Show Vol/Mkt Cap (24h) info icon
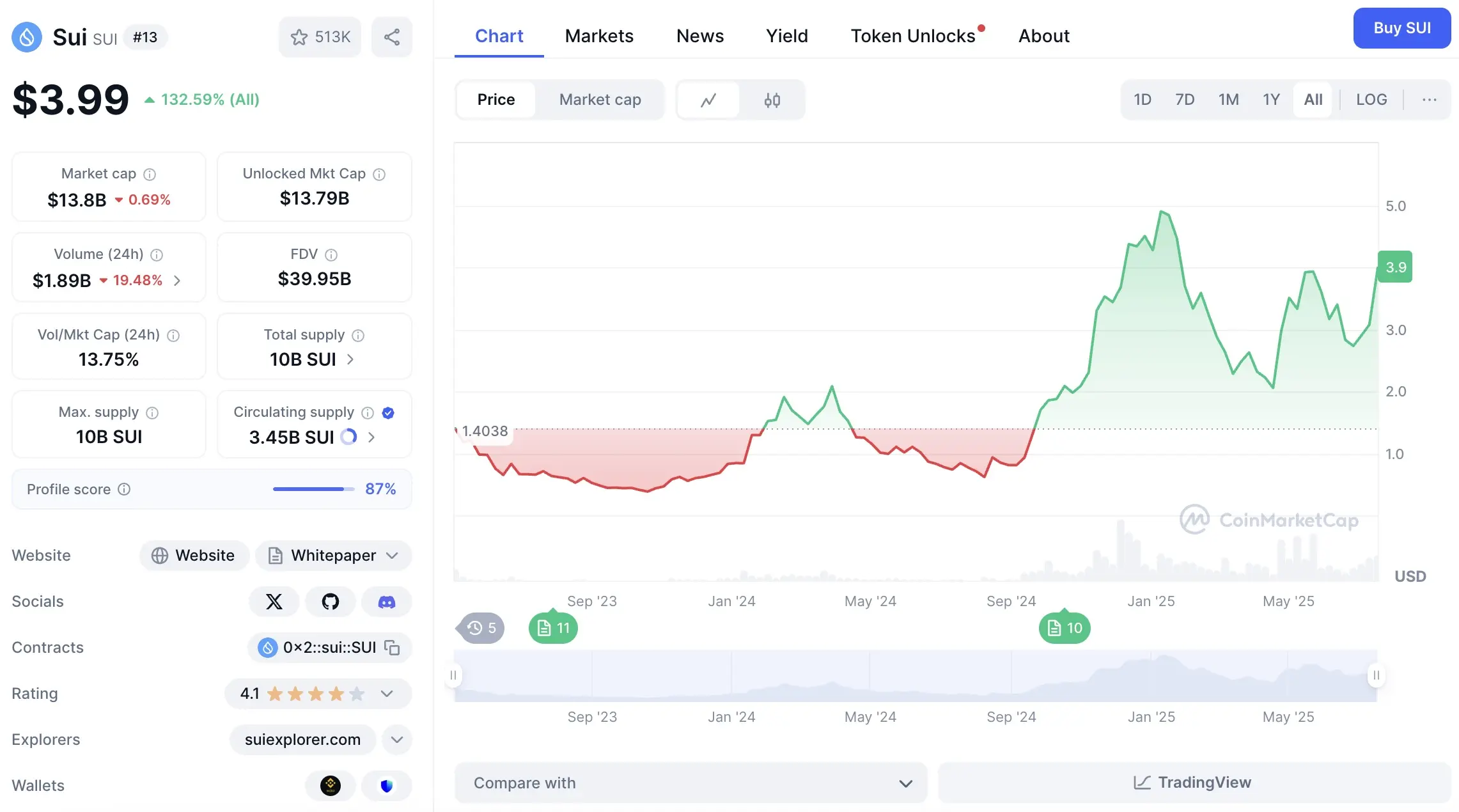The height and width of the screenshot is (812, 1459). 173,335
